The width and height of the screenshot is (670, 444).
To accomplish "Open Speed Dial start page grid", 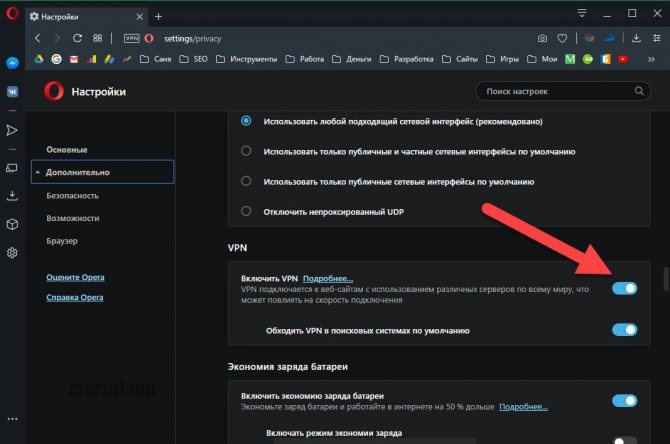I will [x=97, y=38].
